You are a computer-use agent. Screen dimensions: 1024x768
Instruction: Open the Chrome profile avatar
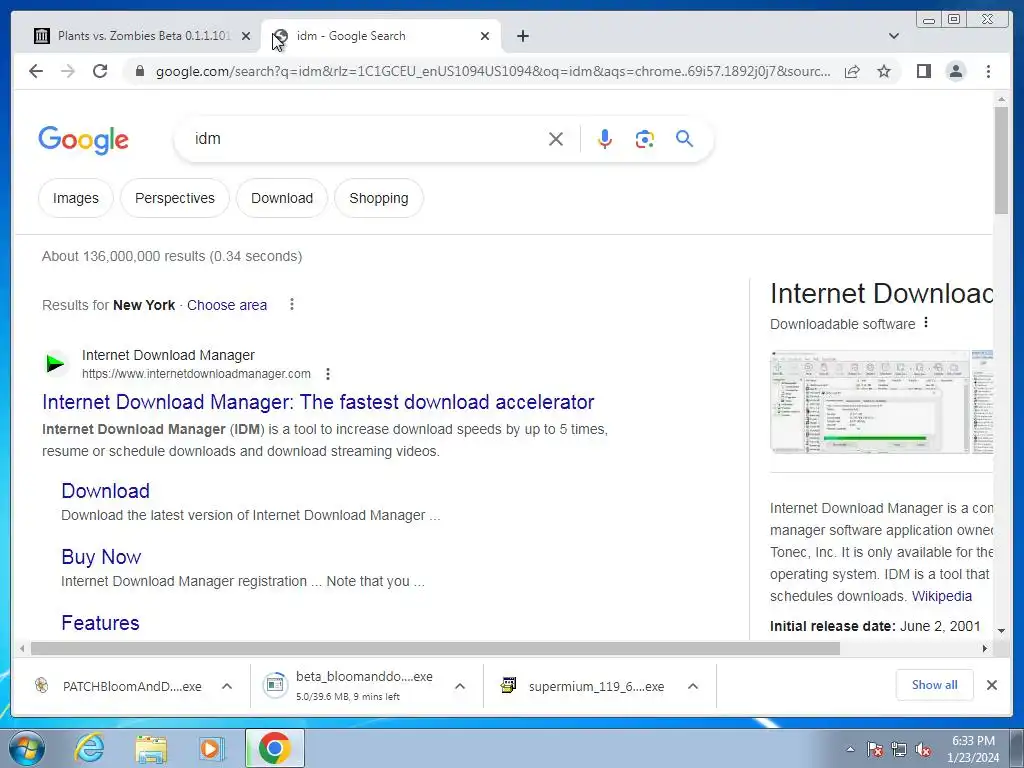tap(955, 71)
